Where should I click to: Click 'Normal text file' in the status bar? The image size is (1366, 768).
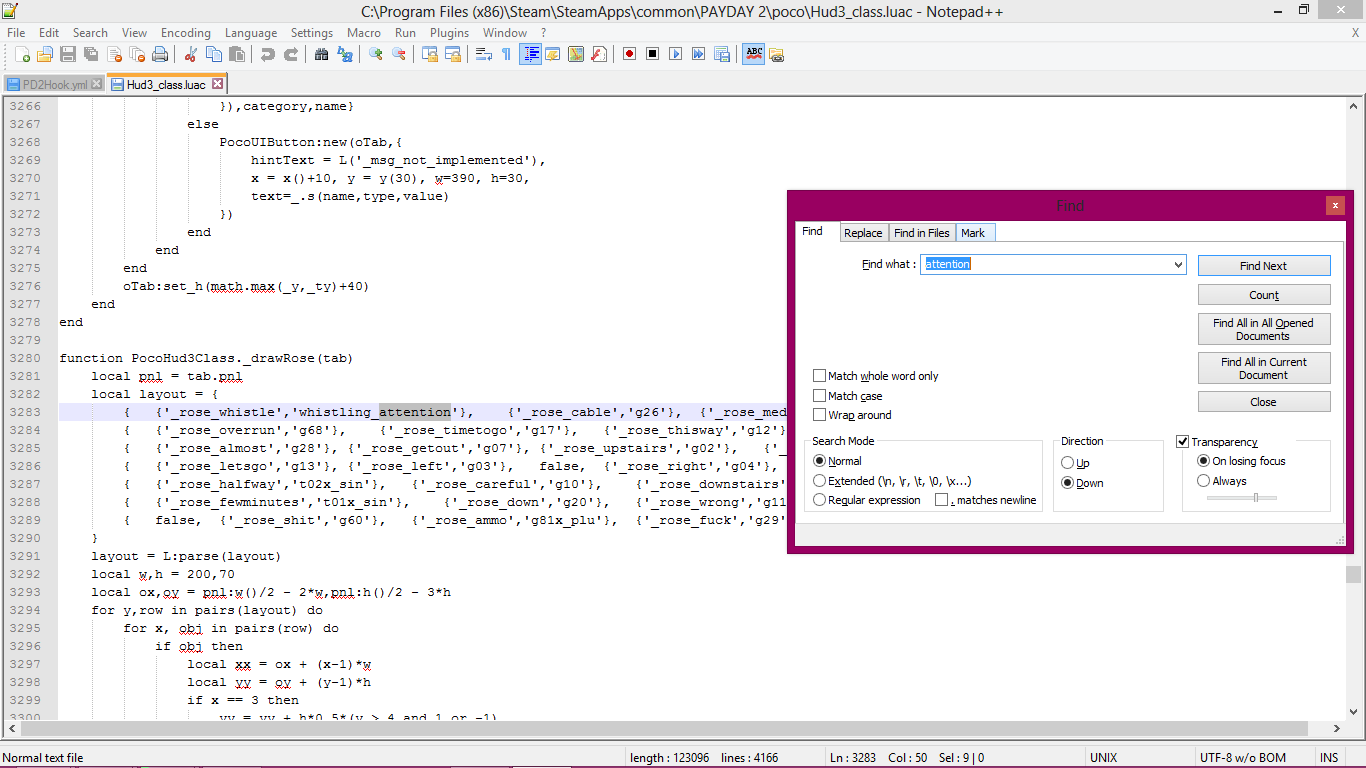pyautogui.click(x=44, y=758)
